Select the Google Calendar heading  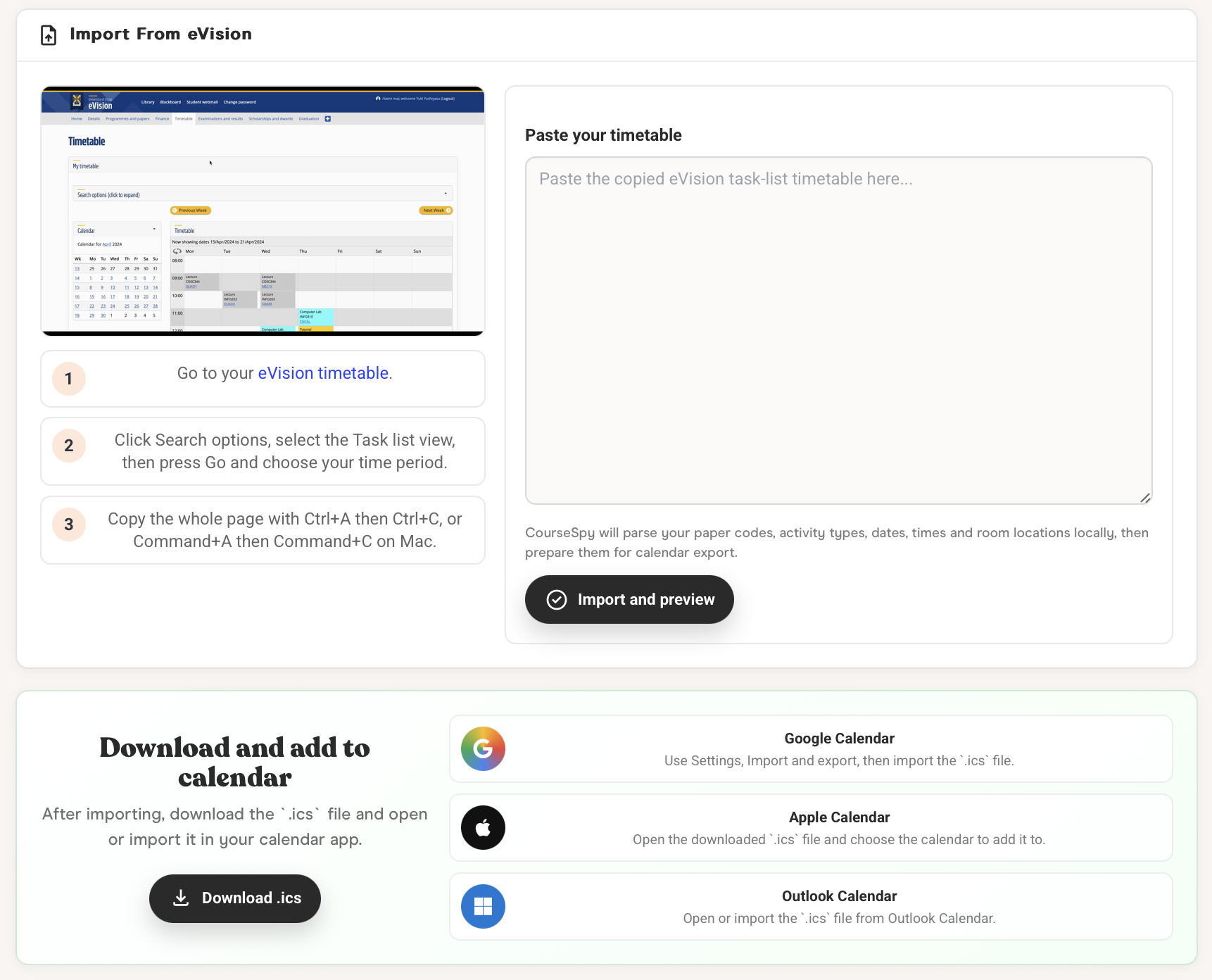pos(839,739)
